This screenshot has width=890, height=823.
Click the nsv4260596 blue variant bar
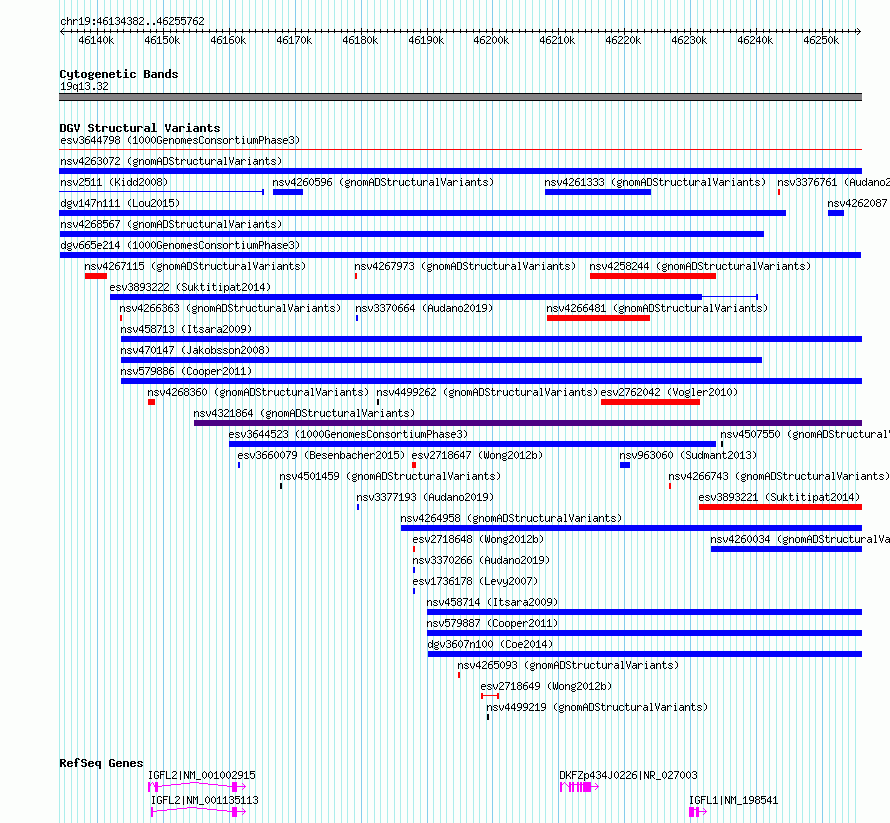point(288,192)
